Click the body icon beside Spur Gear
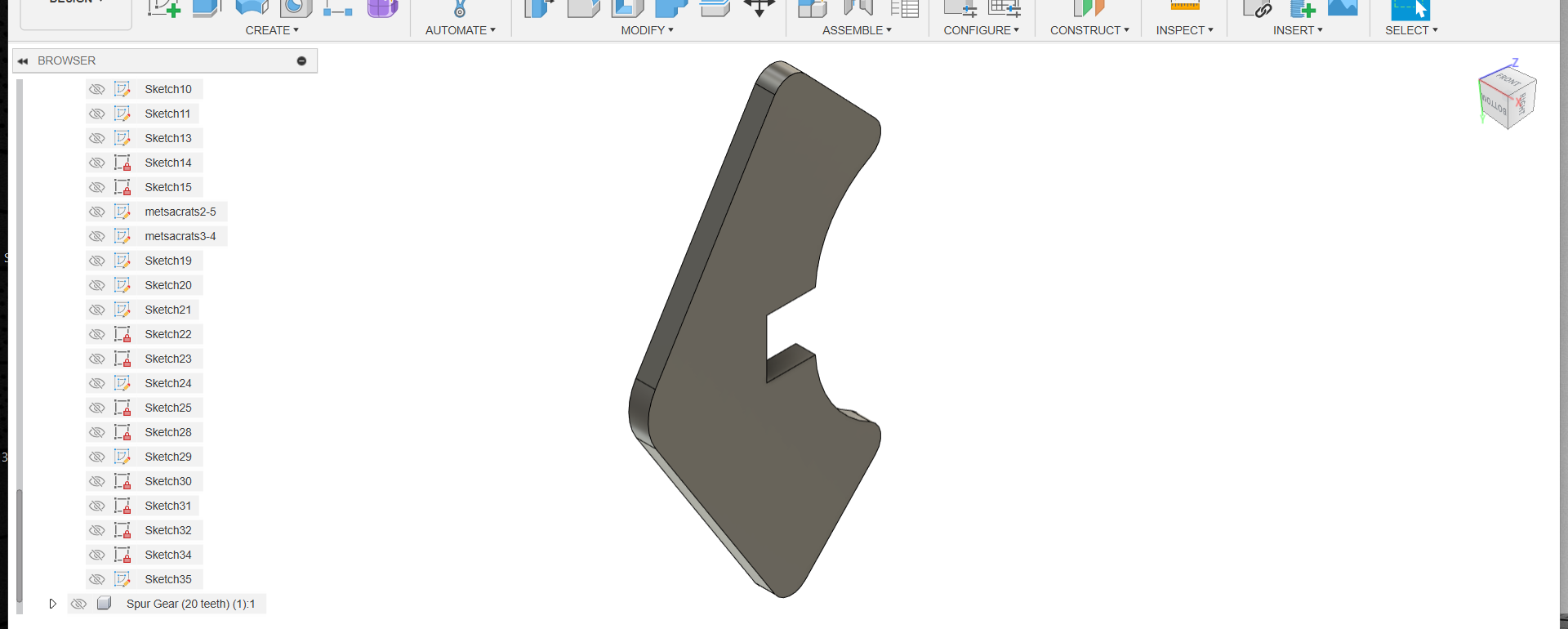Image resolution: width=1568 pixels, height=629 pixels. coord(104,604)
